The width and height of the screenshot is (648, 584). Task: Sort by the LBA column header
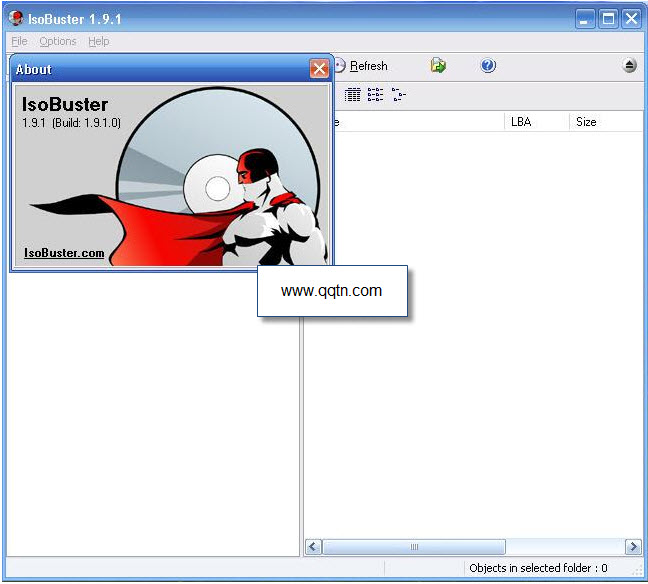pyautogui.click(x=536, y=122)
